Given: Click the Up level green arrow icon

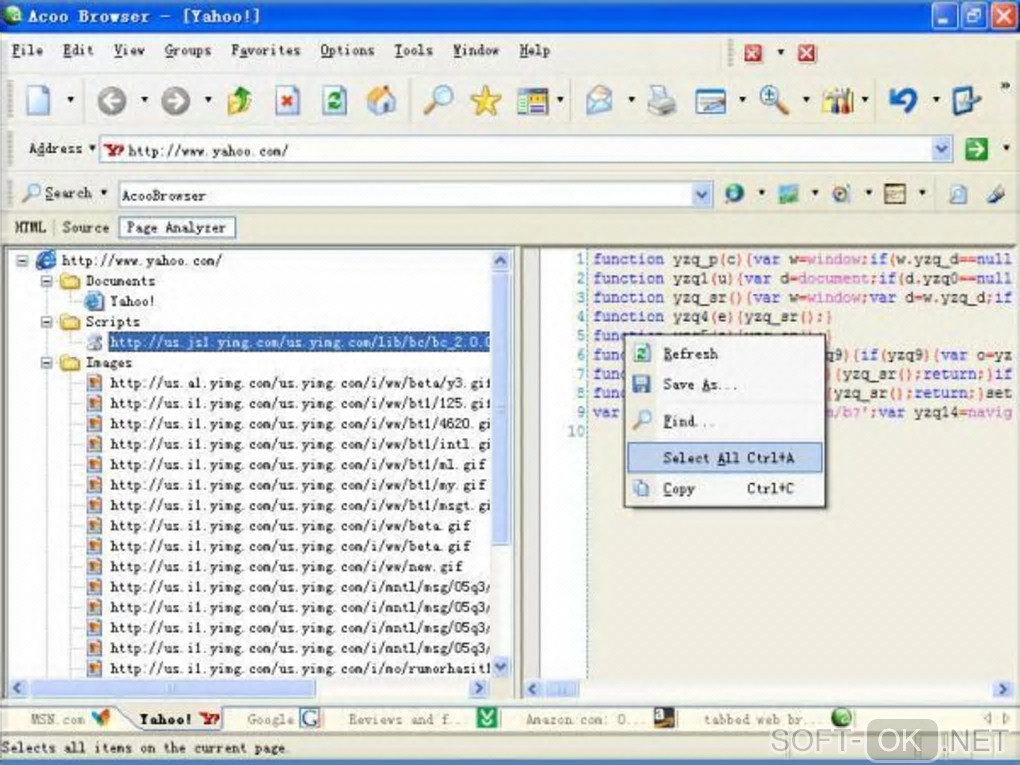Looking at the screenshot, I should (239, 101).
